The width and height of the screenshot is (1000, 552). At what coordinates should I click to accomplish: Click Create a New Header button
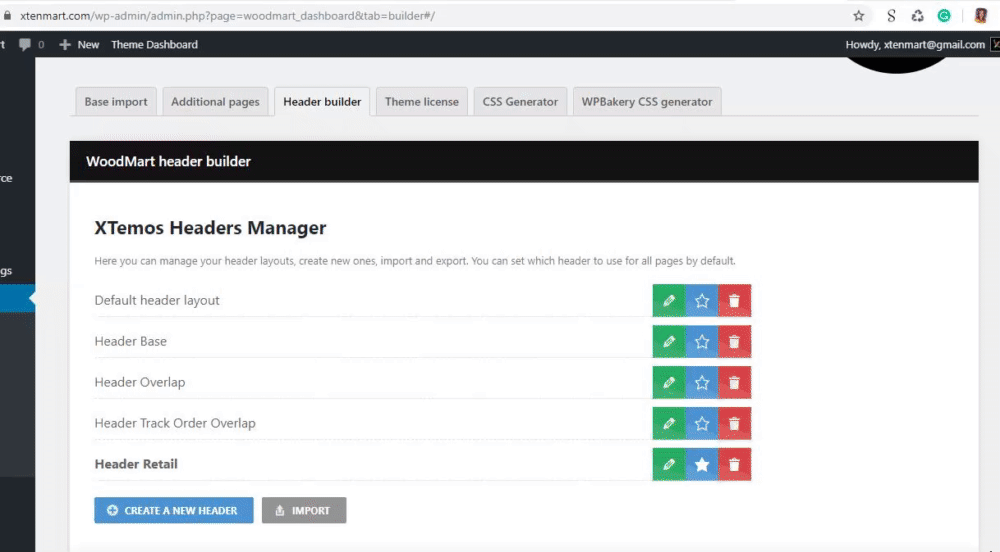click(x=173, y=511)
